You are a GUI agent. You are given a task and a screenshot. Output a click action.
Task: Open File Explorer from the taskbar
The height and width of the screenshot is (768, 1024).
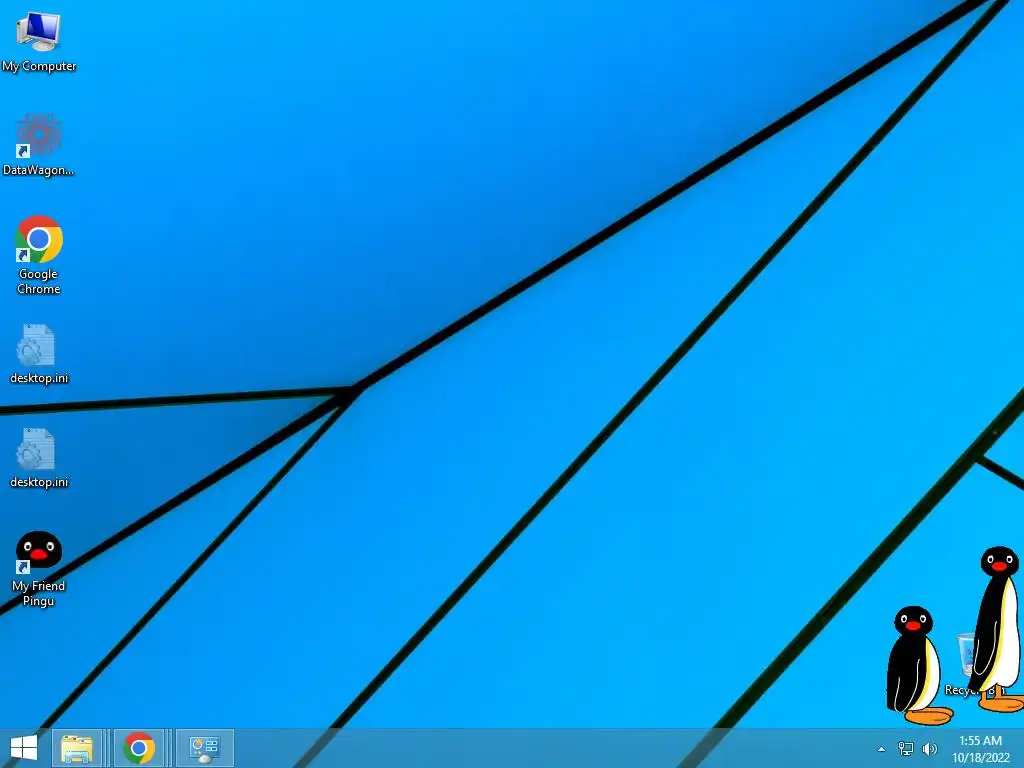coord(76,748)
